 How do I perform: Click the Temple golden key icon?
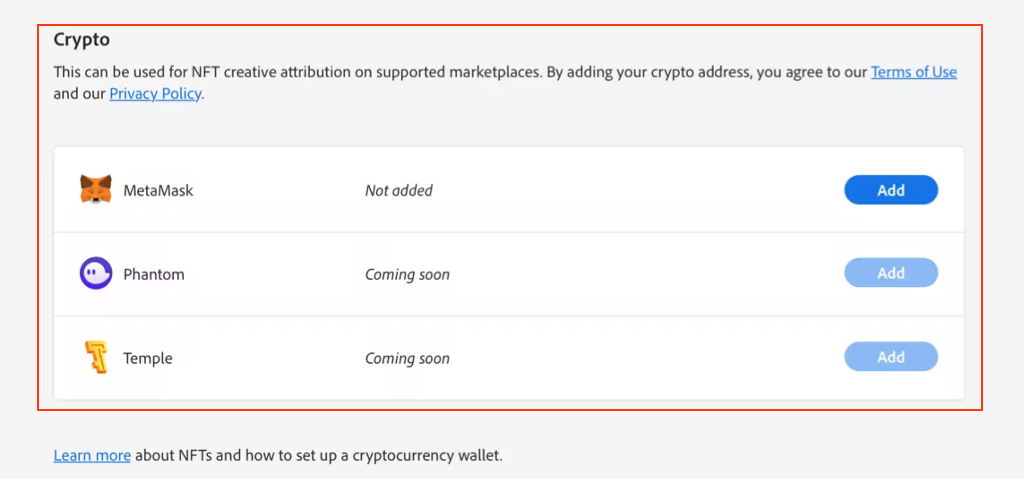click(x=96, y=358)
